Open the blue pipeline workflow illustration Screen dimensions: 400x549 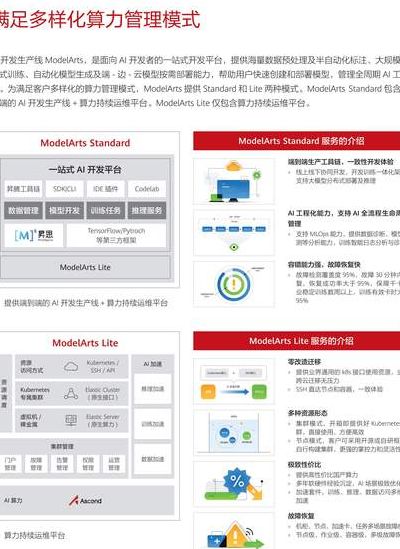[234, 232]
